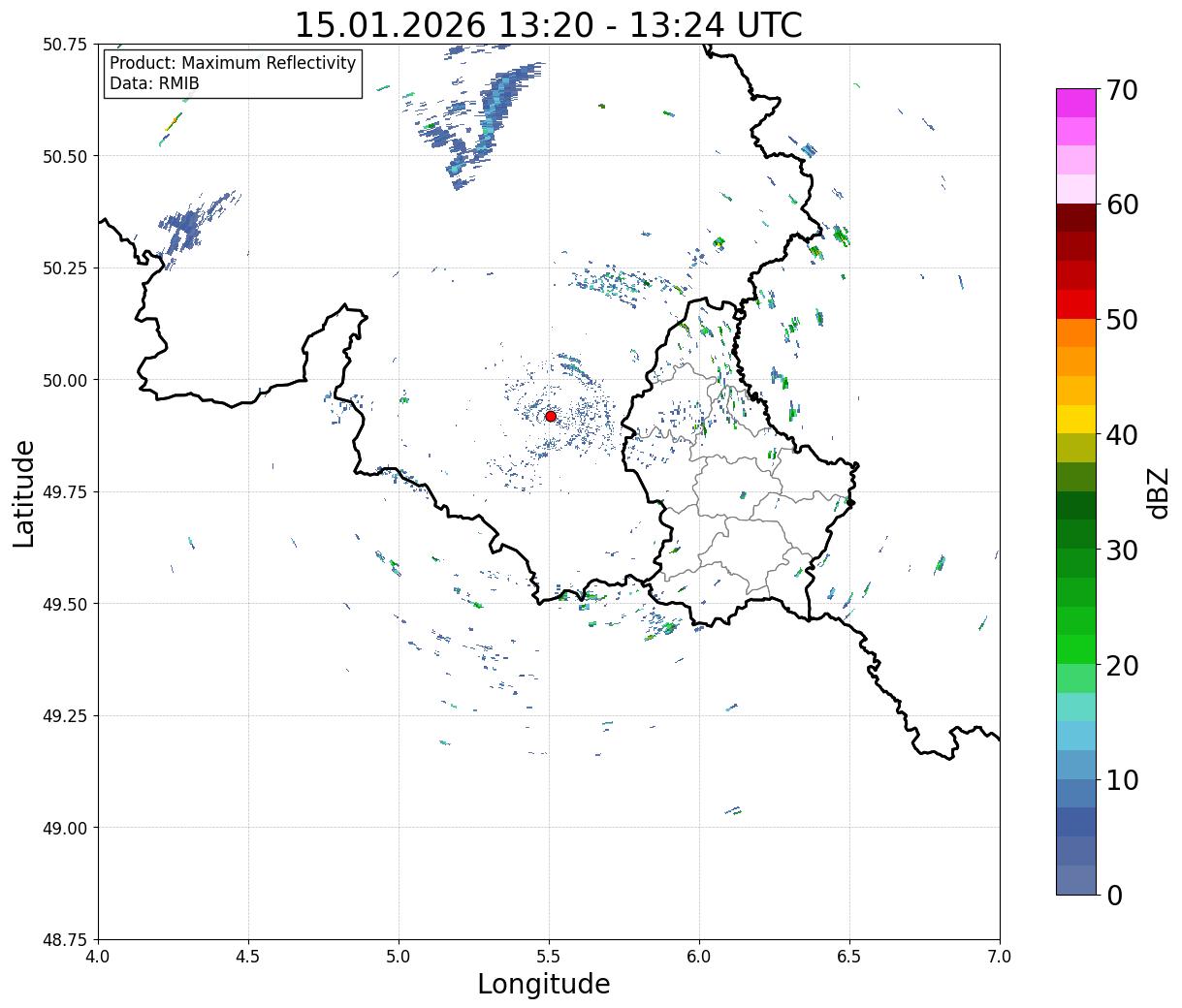Image resolution: width=1182 pixels, height=1008 pixels.
Task: Click the colorbar tick label 40
Action: pyautogui.click(x=1121, y=435)
